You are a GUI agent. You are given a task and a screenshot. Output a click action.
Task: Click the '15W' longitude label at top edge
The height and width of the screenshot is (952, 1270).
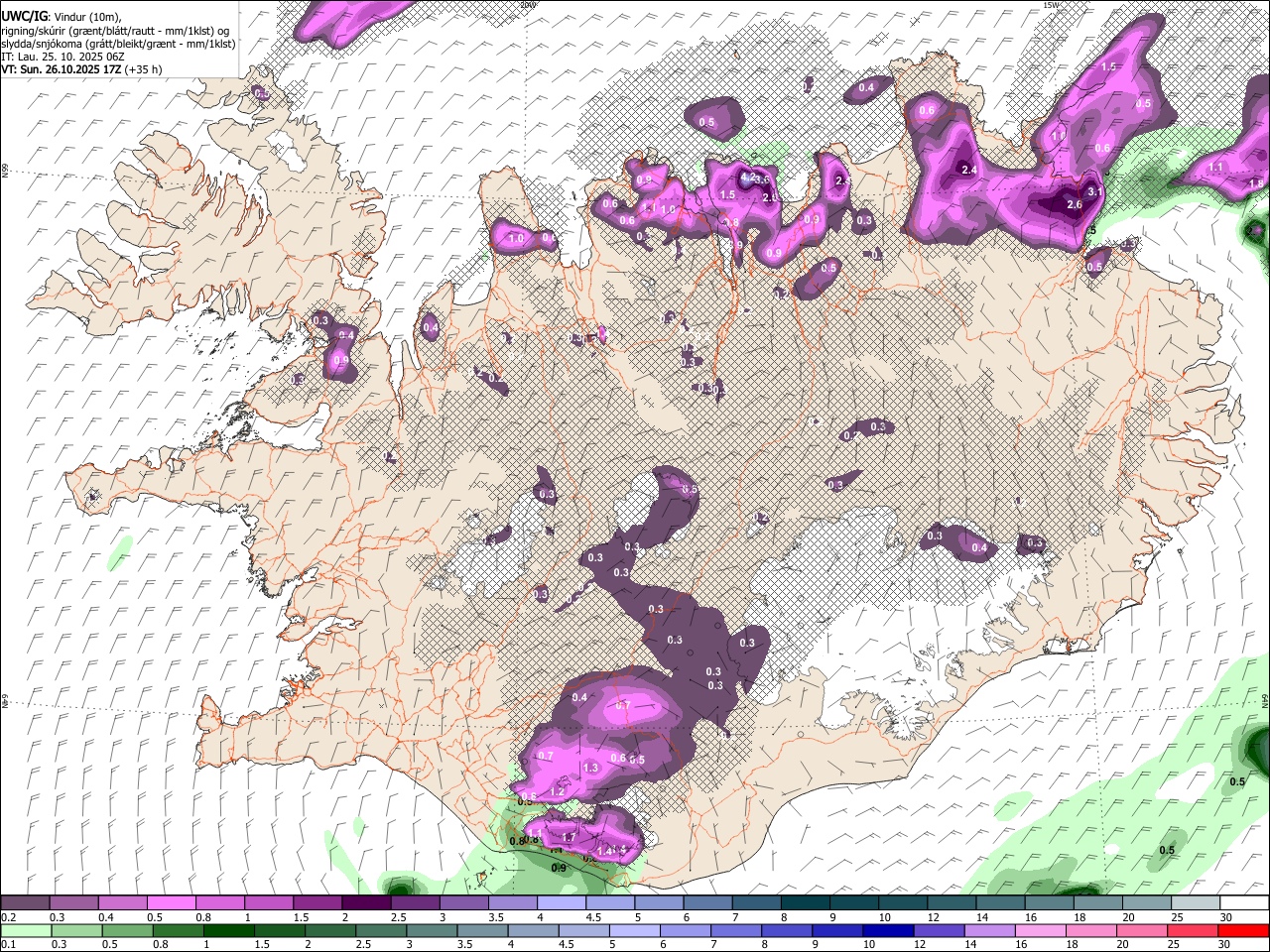1050,5
